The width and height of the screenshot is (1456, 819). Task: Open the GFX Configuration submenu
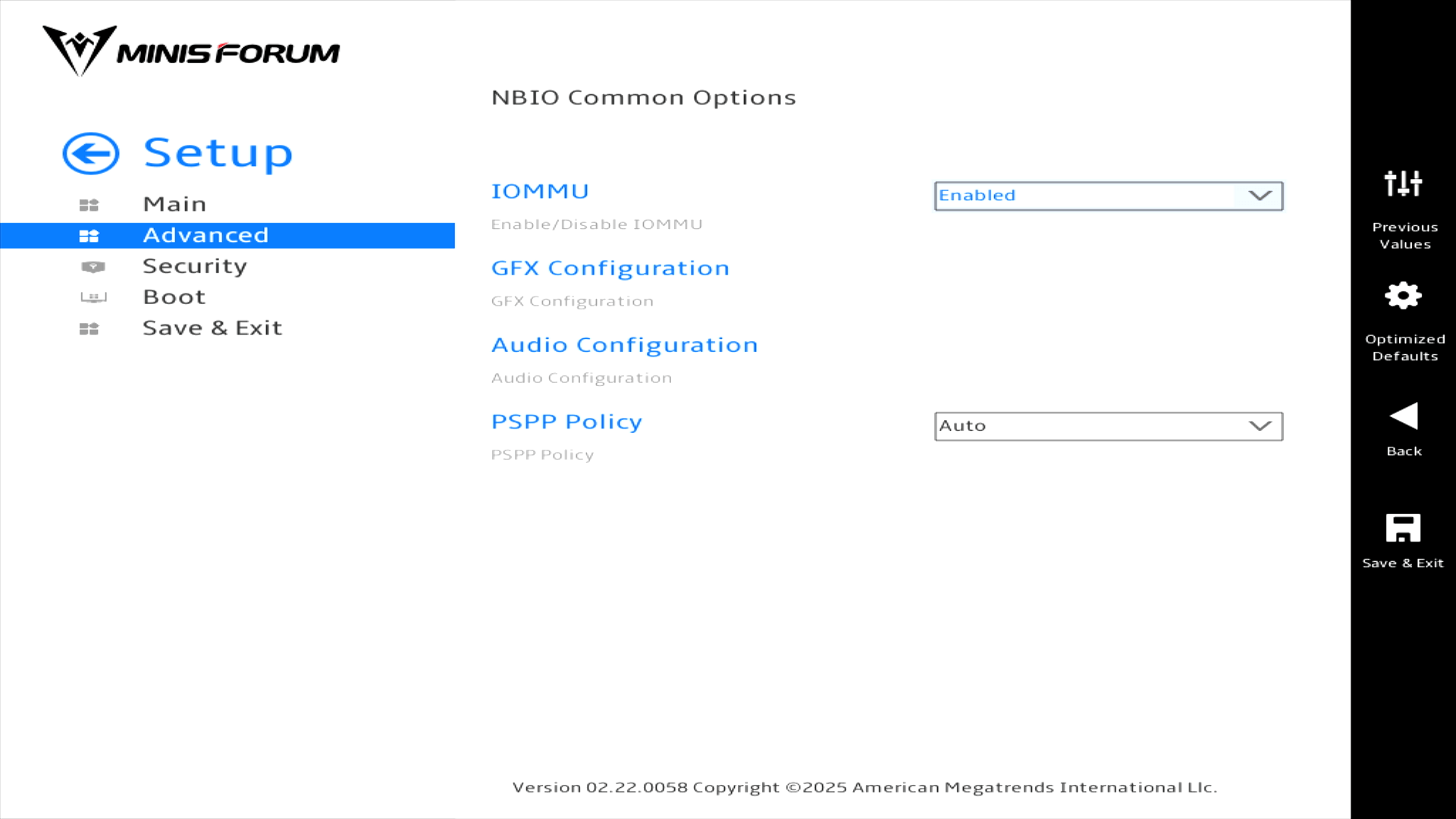coord(610,268)
